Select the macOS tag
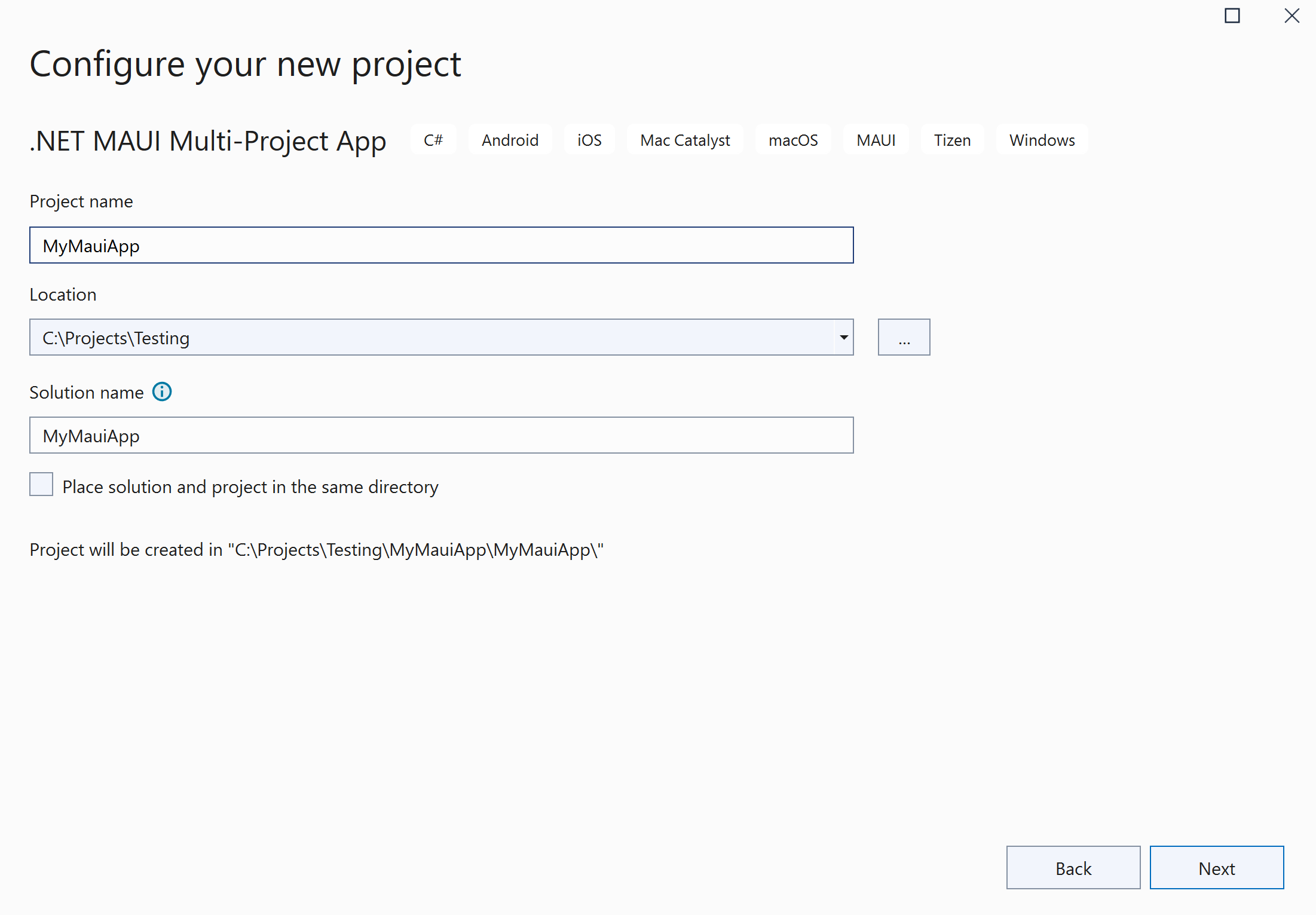 coord(792,140)
